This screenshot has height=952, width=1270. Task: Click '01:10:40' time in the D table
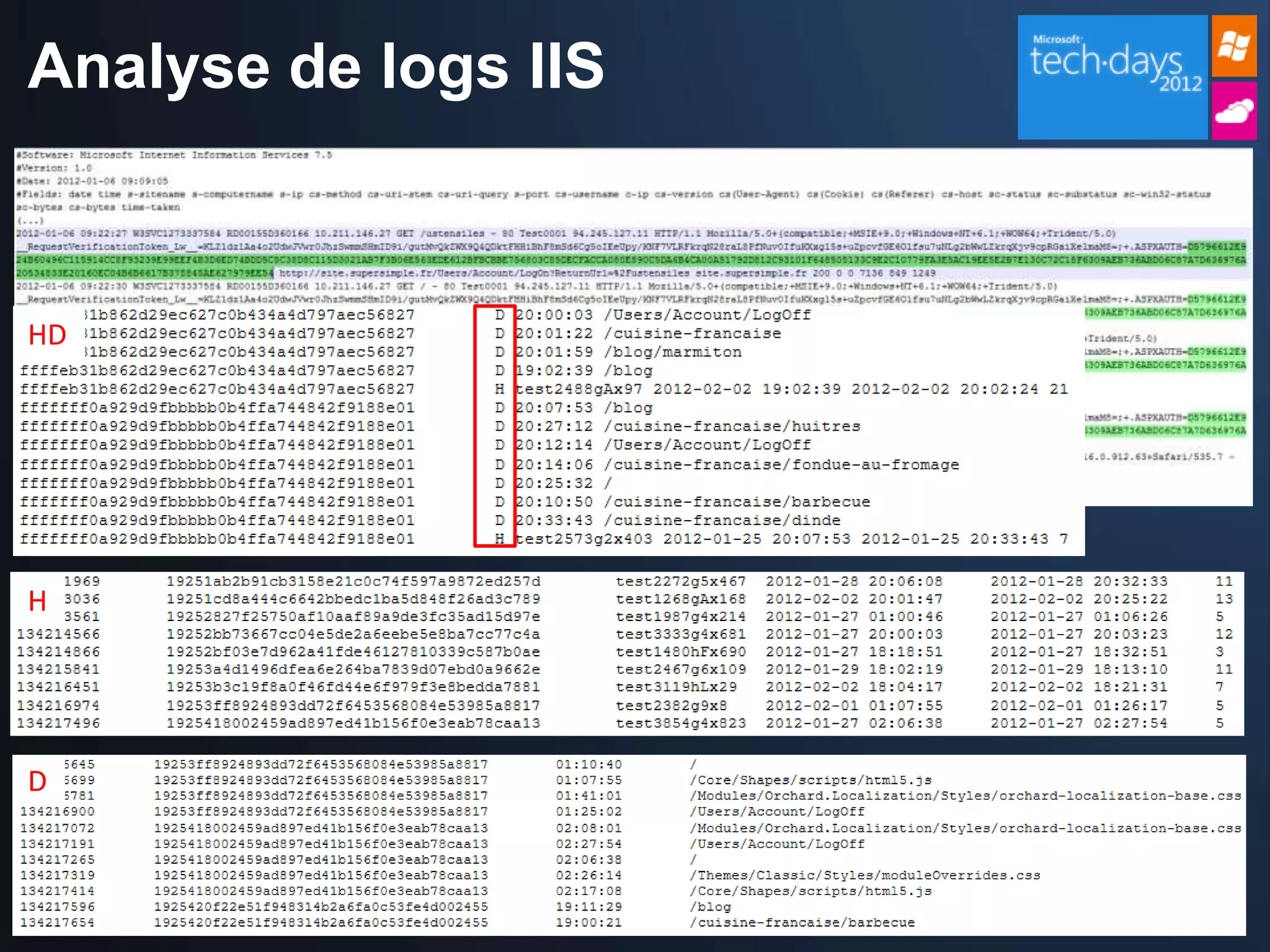[x=588, y=764]
